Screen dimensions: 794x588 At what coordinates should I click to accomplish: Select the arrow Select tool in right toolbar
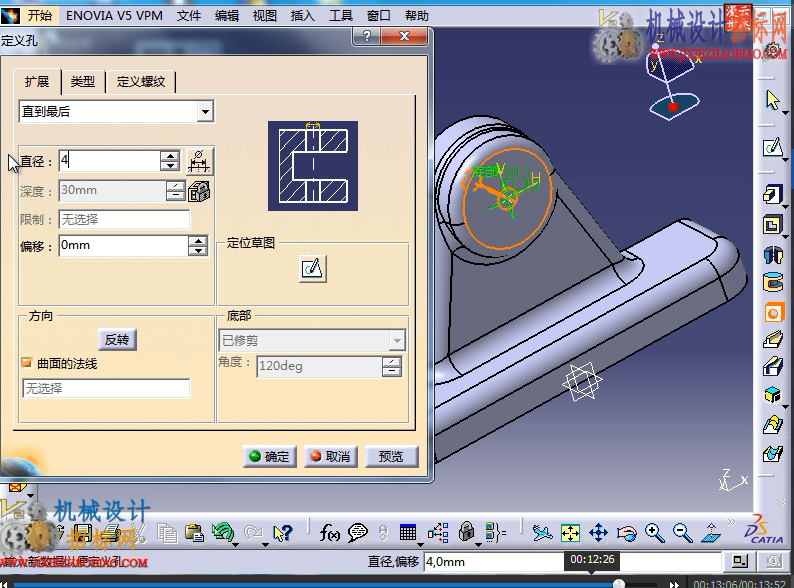coord(773,100)
